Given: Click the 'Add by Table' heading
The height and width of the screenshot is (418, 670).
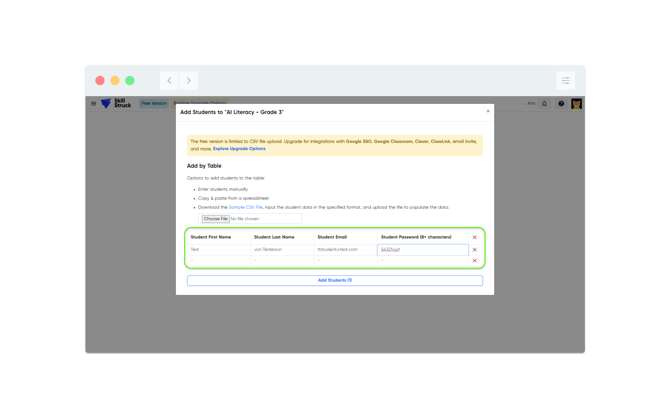Looking at the screenshot, I should pyautogui.click(x=204, y=166).
